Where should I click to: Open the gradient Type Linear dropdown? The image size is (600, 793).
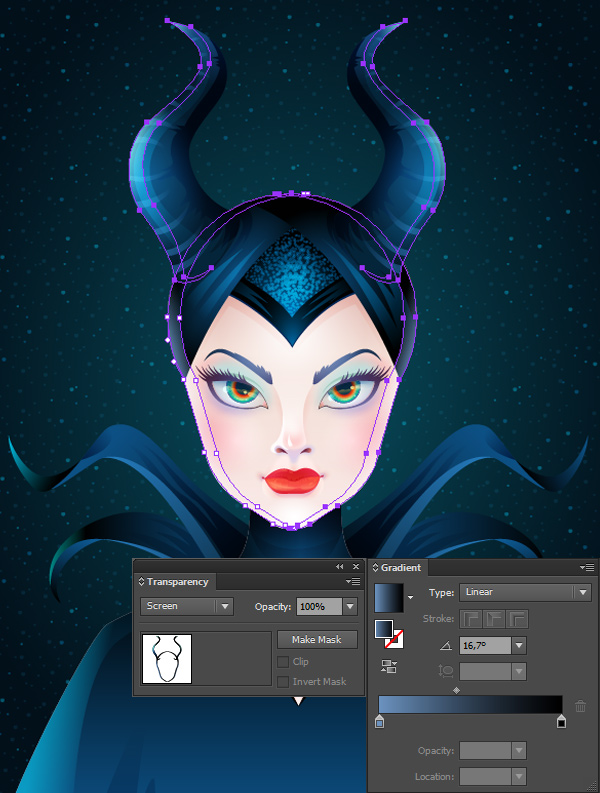(x=525, y=592)
